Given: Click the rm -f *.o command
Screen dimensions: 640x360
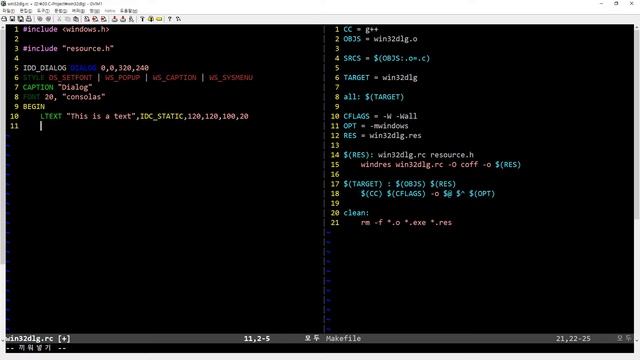Looking at the screenshot, I should tap(406, 223).
